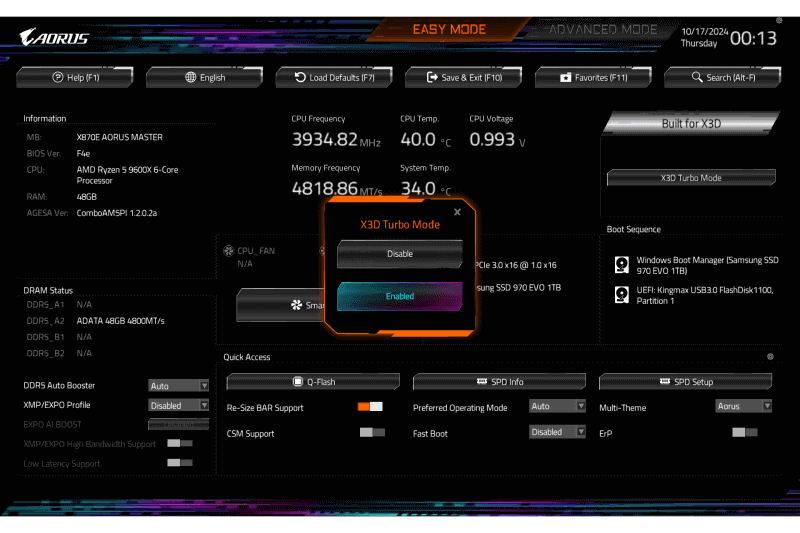Click the ADATA 48GB 4800MT/s DRAM entry
The image size is (800, 533).
tap(120, 321)
